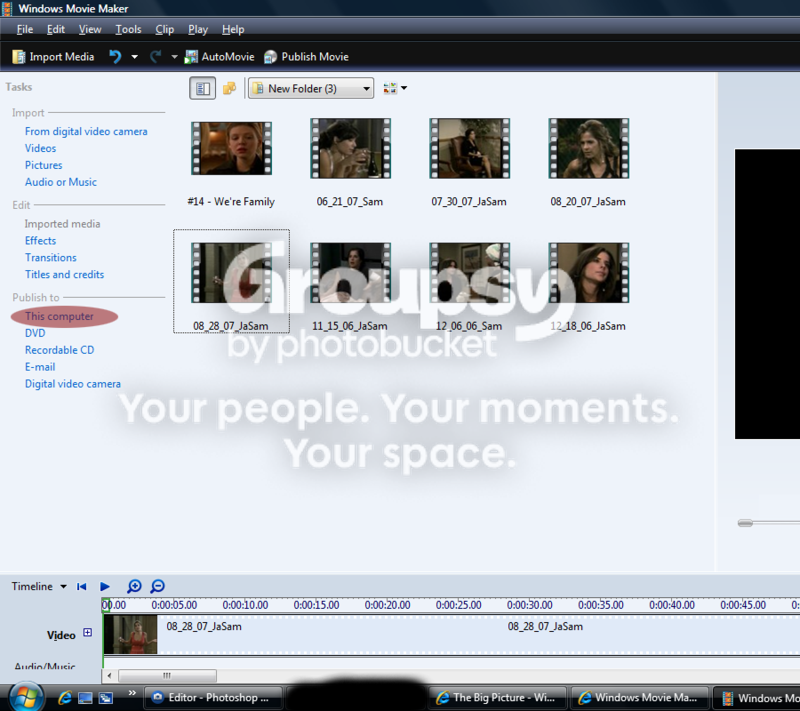Select the 12_06_06_Sam clip thumbnail
This screenshot has width=800, height=711.
(469, 273)
